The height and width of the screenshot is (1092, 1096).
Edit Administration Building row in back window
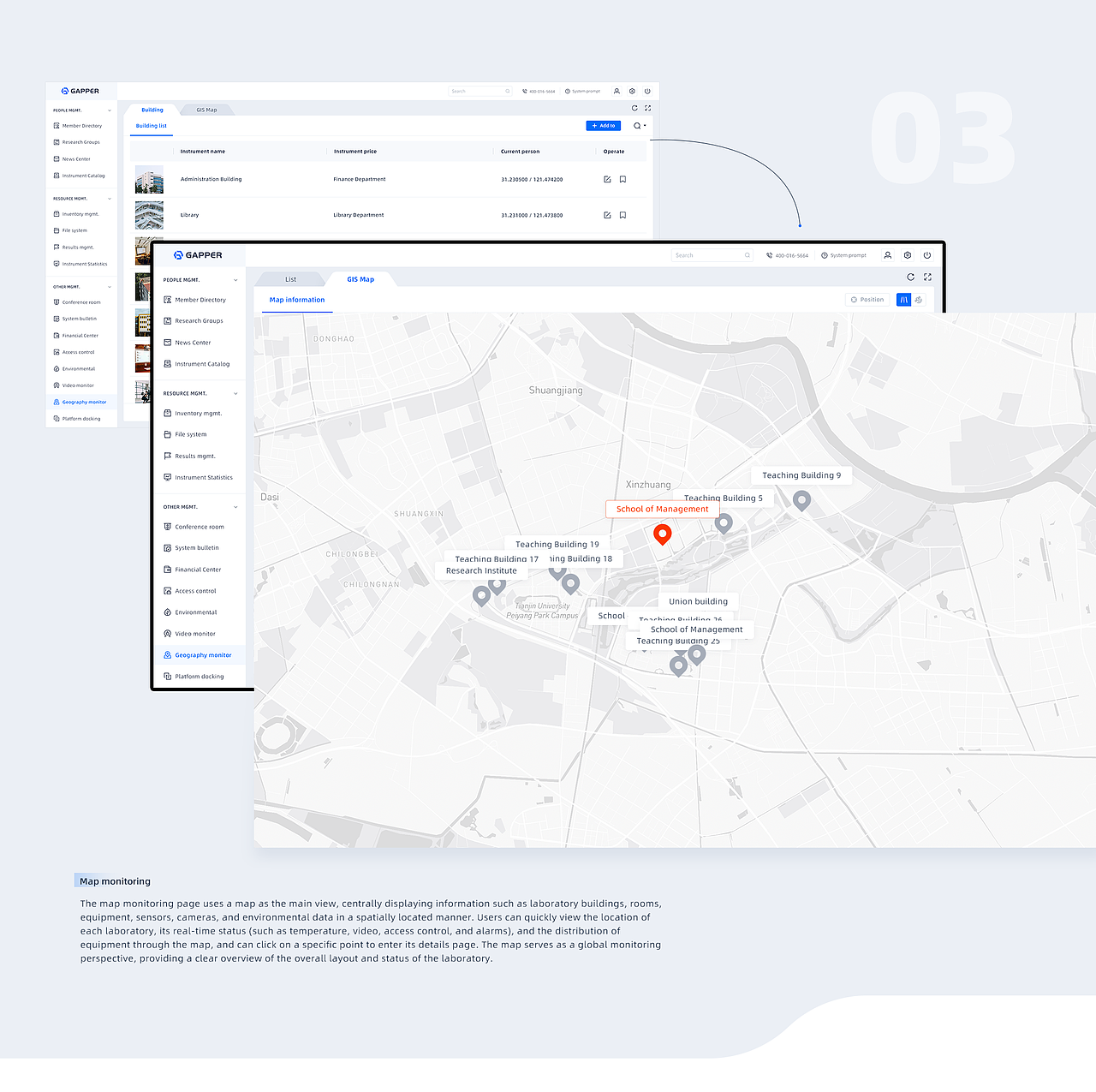[x=607, y=179]
